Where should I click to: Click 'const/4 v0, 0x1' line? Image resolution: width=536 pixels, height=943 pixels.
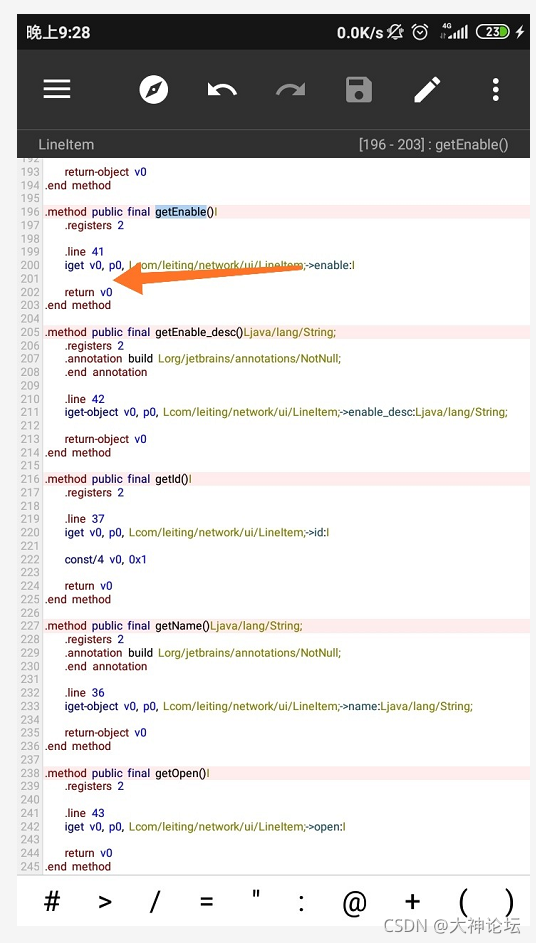(x=105, y=559)
